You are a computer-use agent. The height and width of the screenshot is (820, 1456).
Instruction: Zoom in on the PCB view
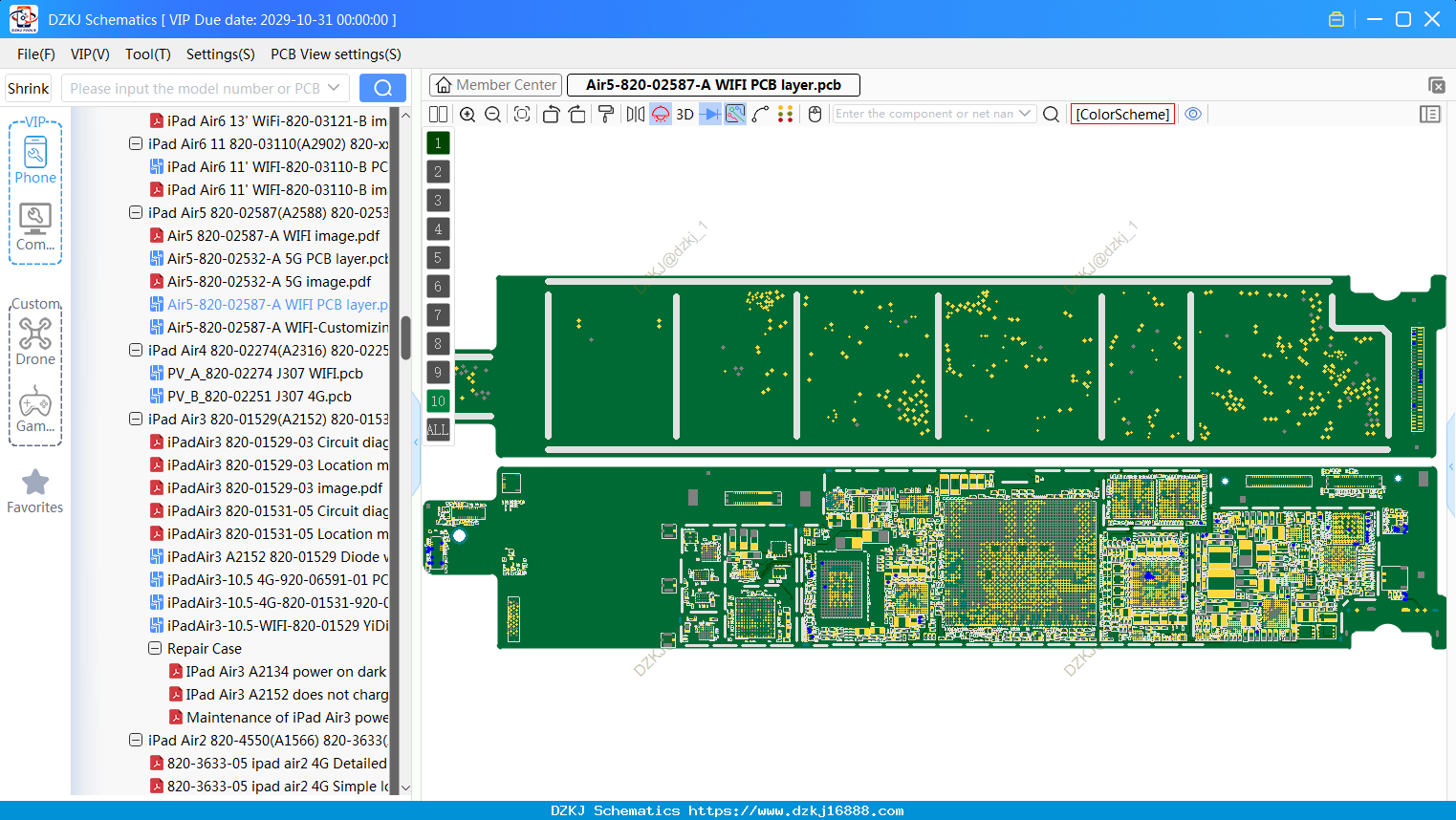[x=467, y=114]
